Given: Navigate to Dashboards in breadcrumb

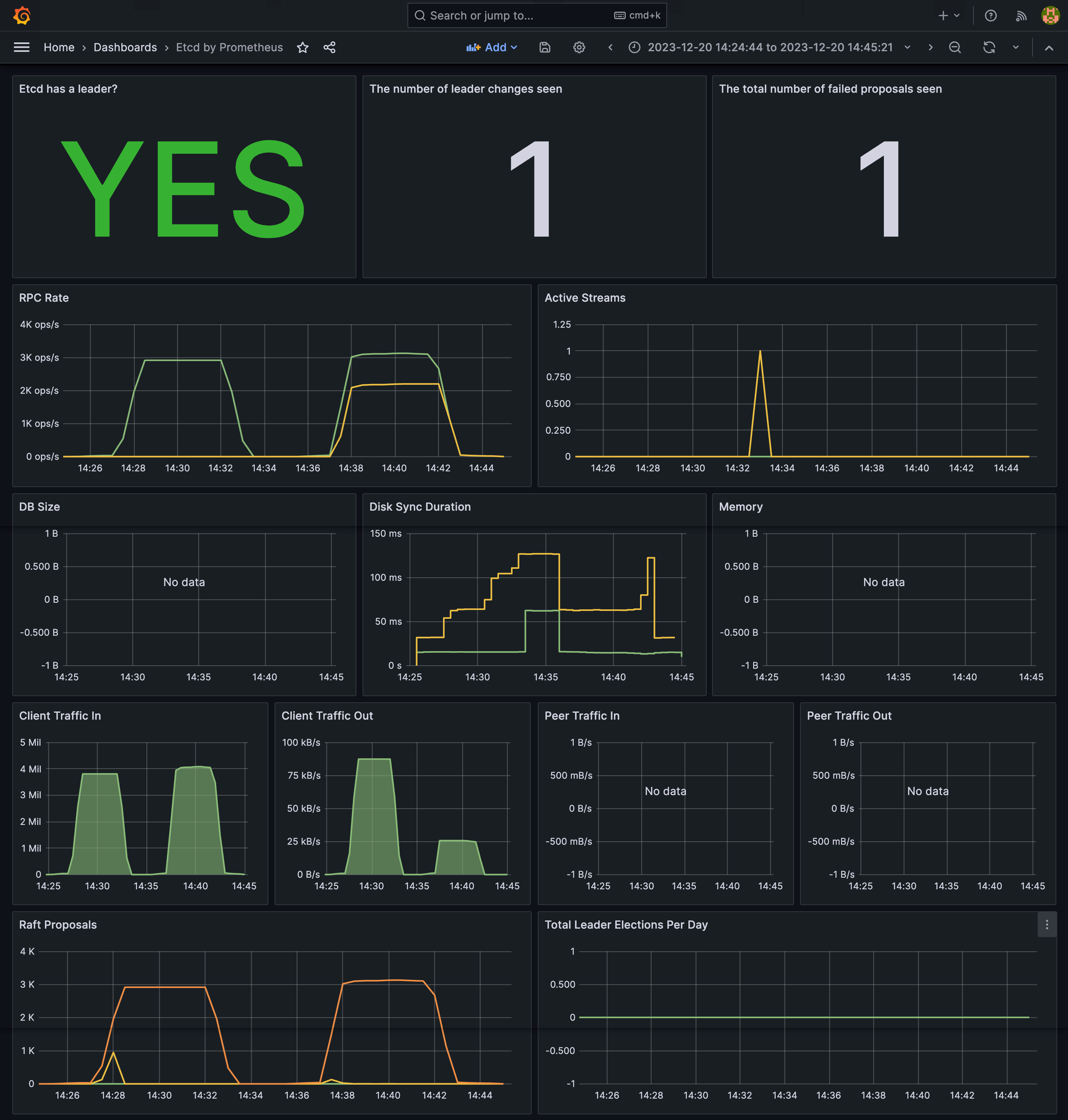Looking at the screenshot, I should coord(125,47).
